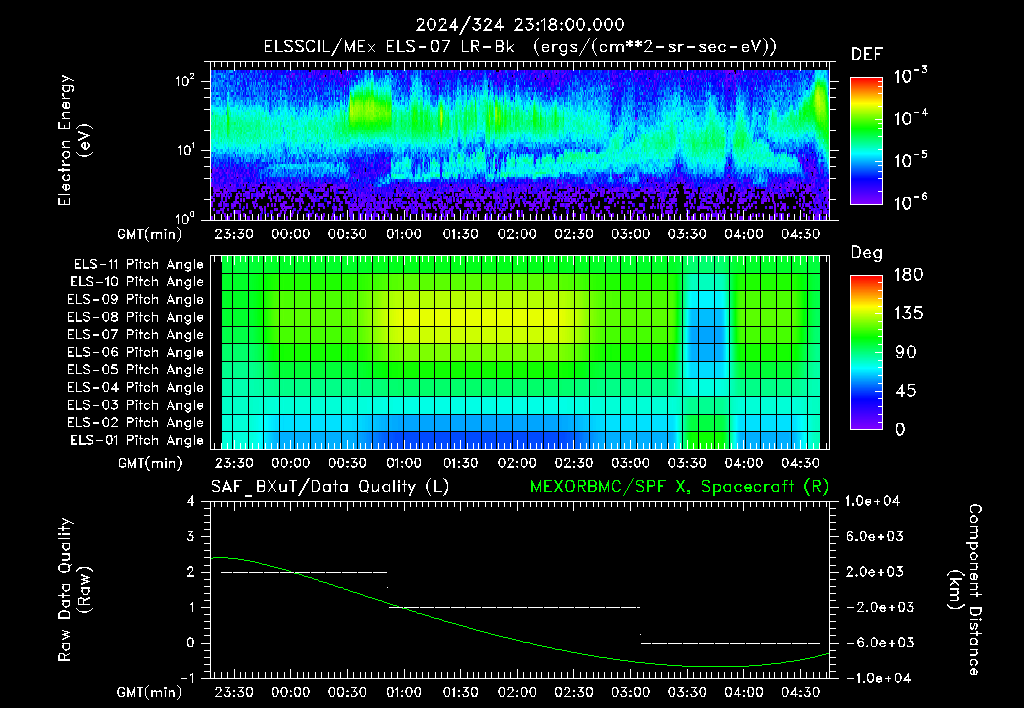Click the 03:30 tick under the pitch angle panel
Screen dimensions: 1024x708
[x=687, y=463]
